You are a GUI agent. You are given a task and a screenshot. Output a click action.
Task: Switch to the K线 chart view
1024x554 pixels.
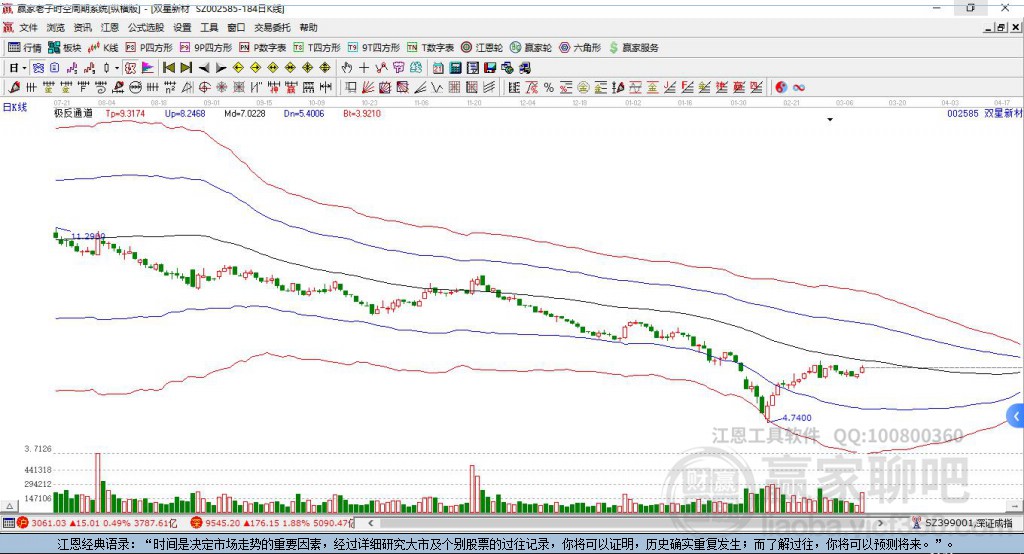[103, 48]
